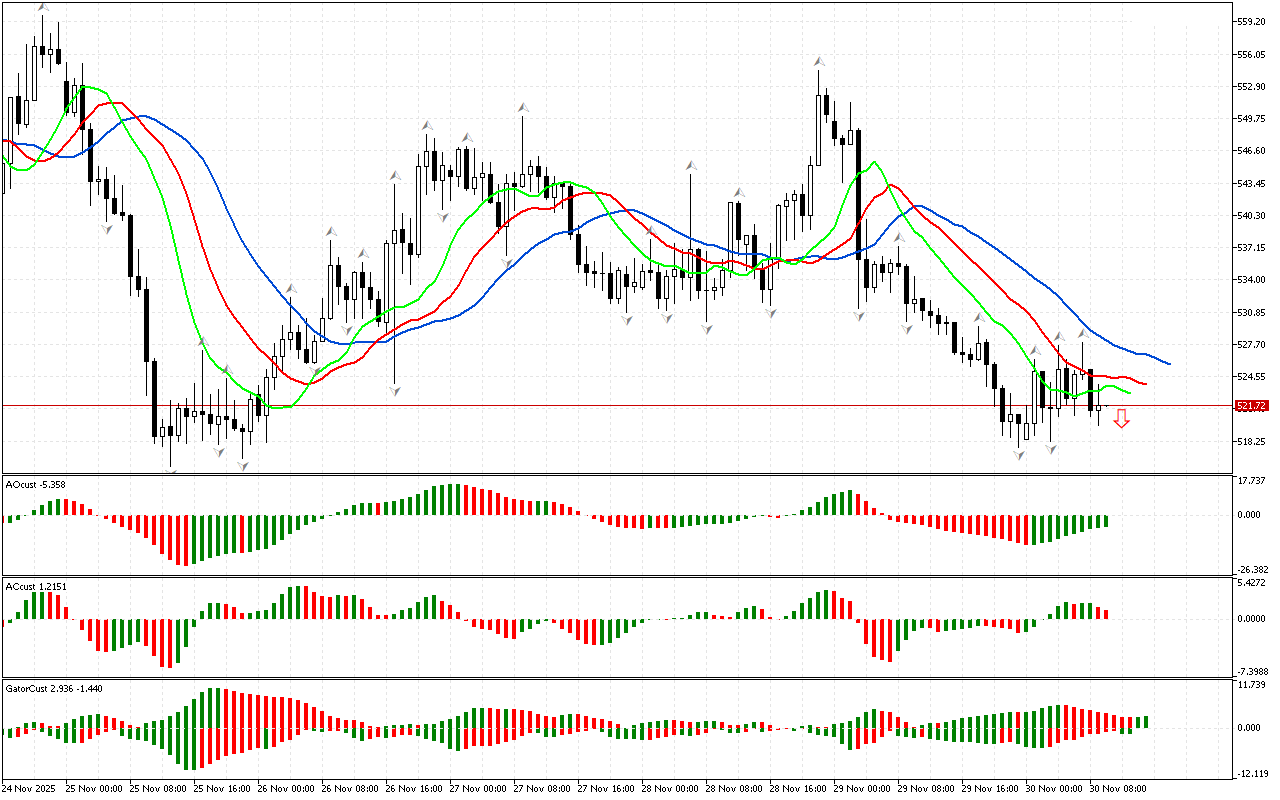Screen dimensions: 1280x800
Task: Click the 30 Nov 08:00 time label
Action: tap(1118, 788)
